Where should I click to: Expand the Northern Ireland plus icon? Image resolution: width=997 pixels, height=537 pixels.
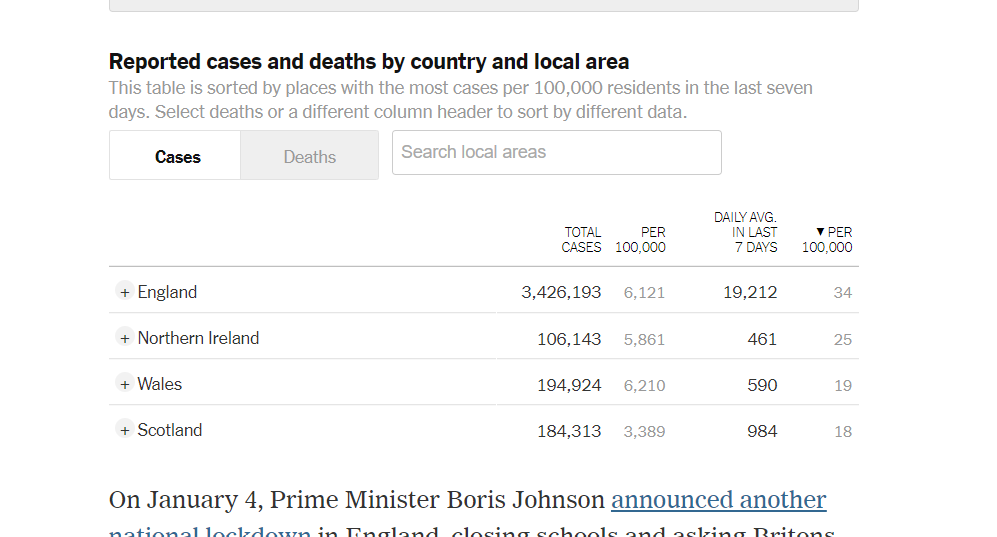124,338
